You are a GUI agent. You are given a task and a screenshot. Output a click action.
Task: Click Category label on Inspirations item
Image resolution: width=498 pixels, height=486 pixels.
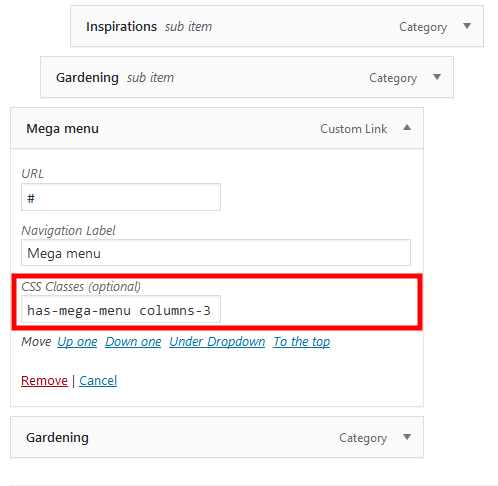coord(423,27)
